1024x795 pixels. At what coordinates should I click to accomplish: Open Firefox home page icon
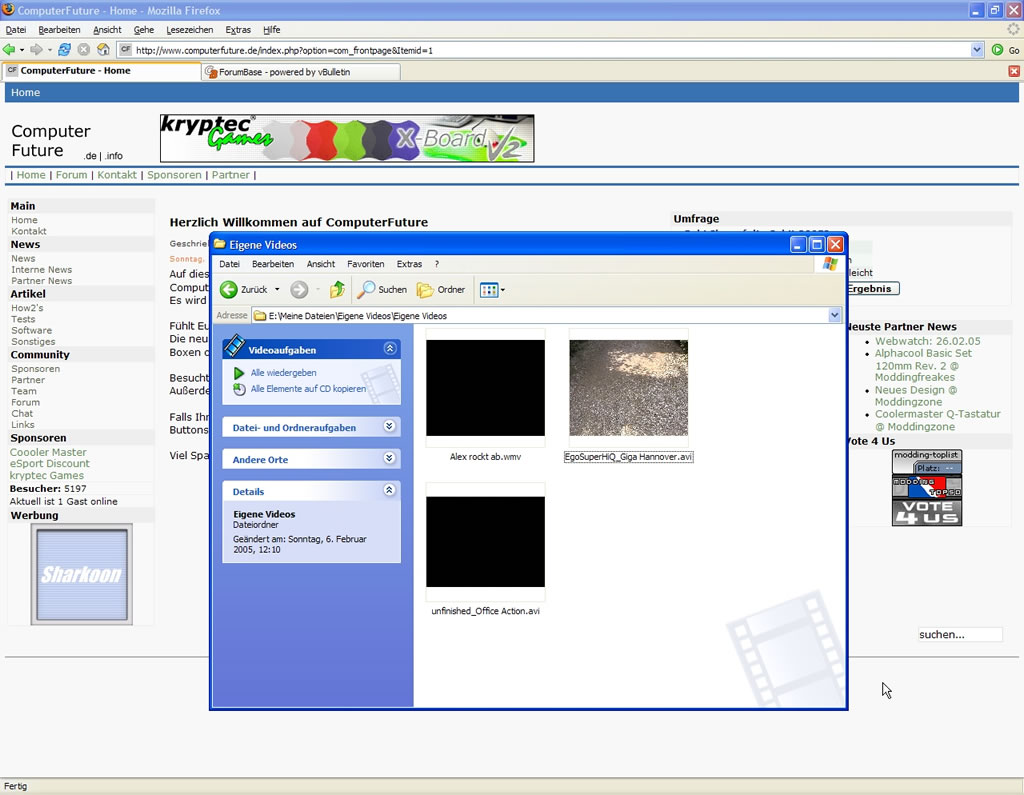click(103, 50)
